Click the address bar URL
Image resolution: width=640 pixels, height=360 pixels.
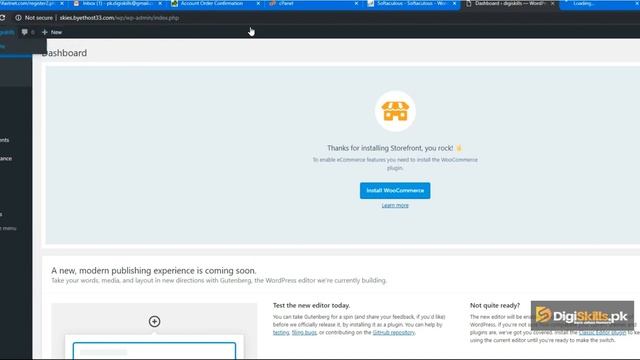tap(119, 18)
